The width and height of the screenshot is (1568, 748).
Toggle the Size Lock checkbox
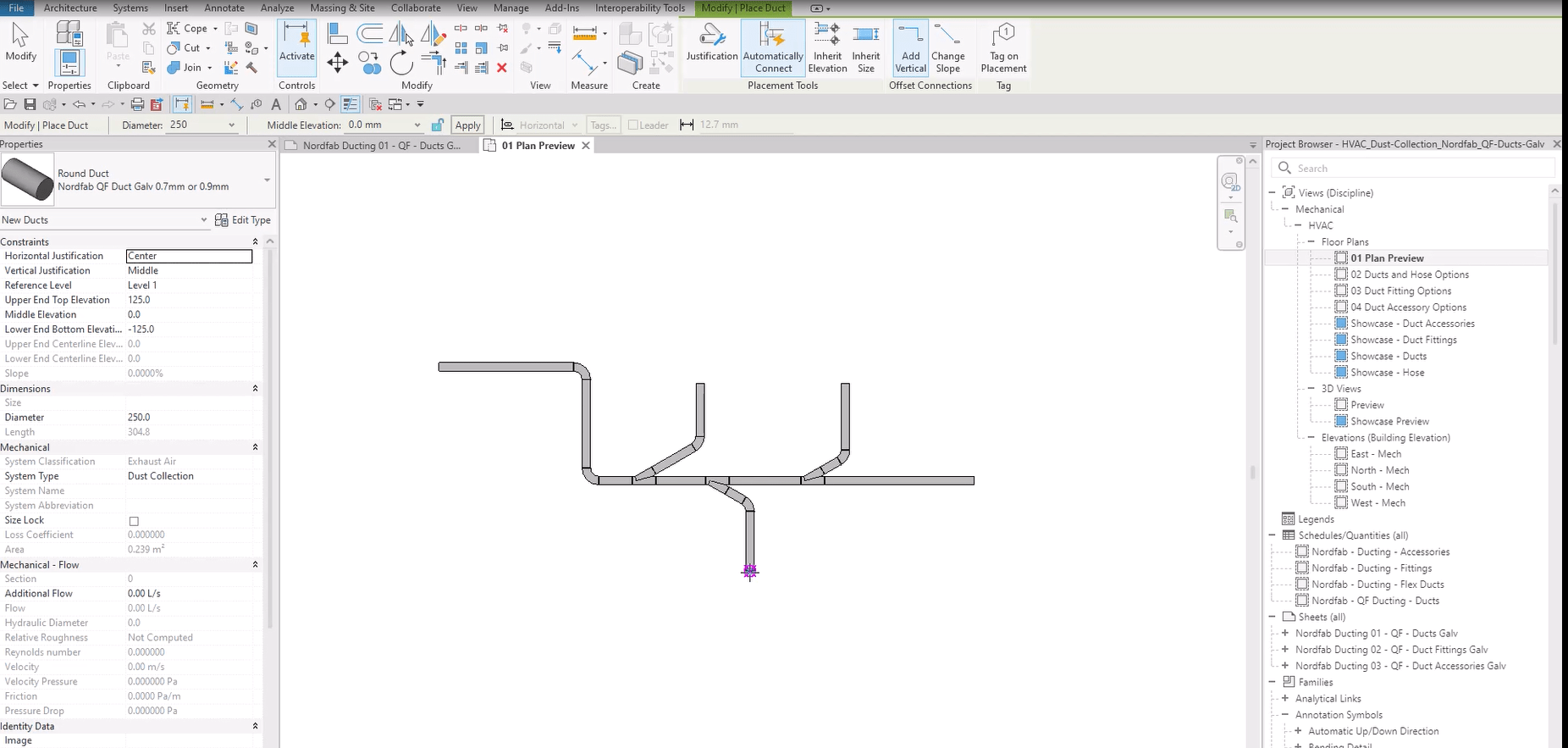134,521
